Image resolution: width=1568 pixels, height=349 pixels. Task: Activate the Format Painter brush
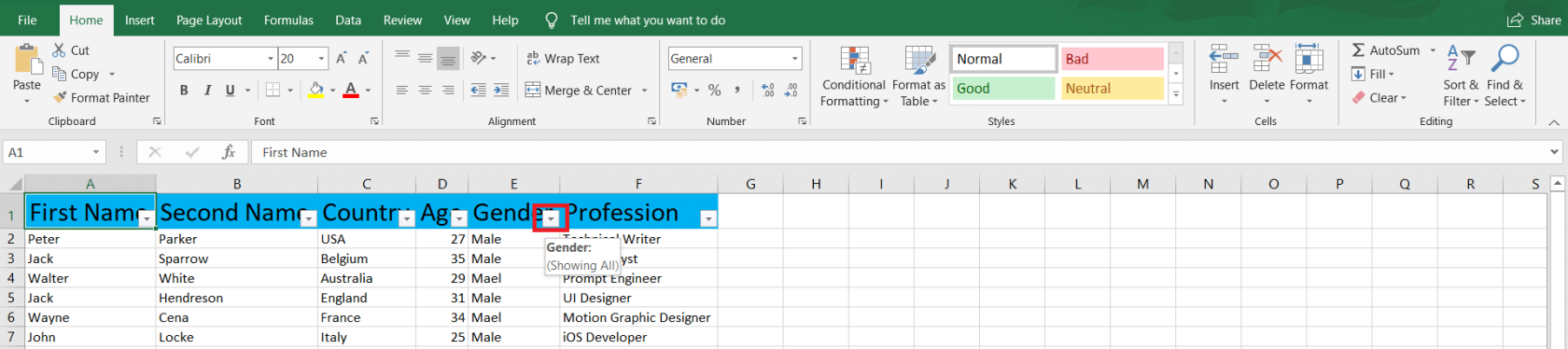point(60,97)
